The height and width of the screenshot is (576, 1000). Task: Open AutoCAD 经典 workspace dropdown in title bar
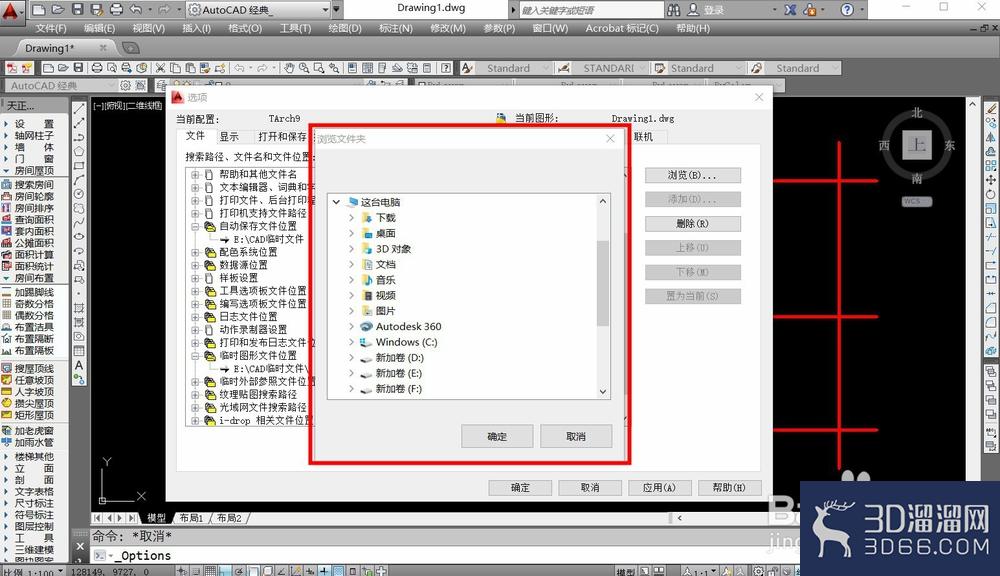[325, 10]
